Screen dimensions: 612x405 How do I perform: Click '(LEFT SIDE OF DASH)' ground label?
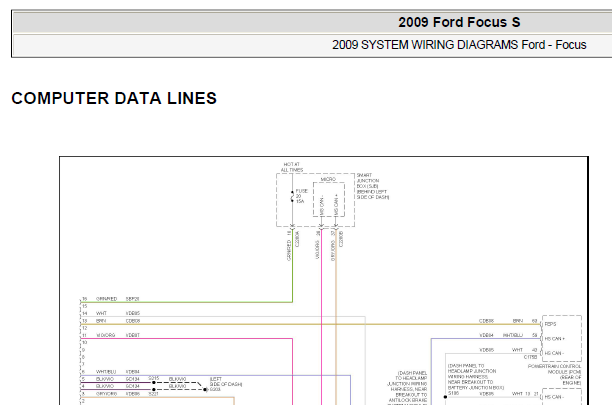(x=226, y=382)
